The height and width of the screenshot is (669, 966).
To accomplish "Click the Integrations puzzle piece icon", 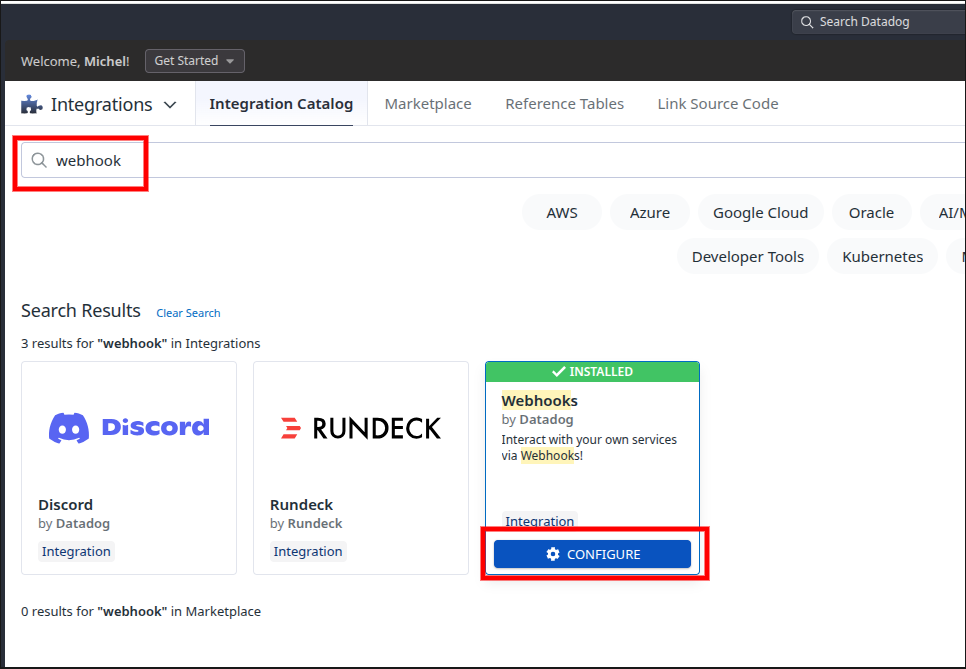I will [x=31, y=105].
